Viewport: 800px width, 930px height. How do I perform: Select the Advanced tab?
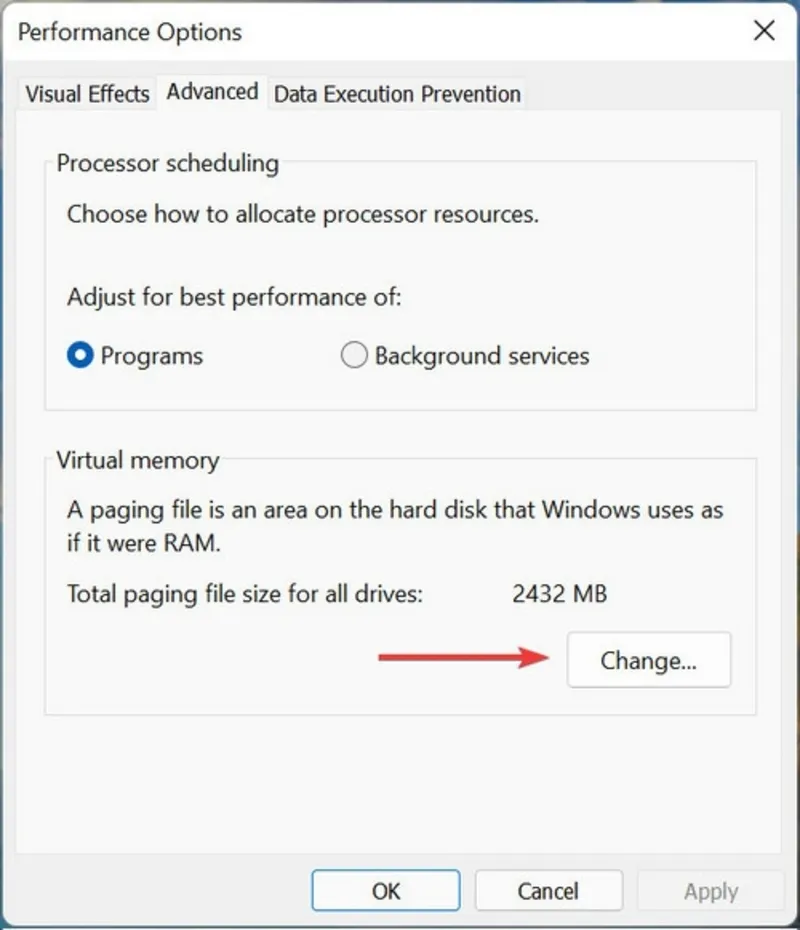coord(211,91)
